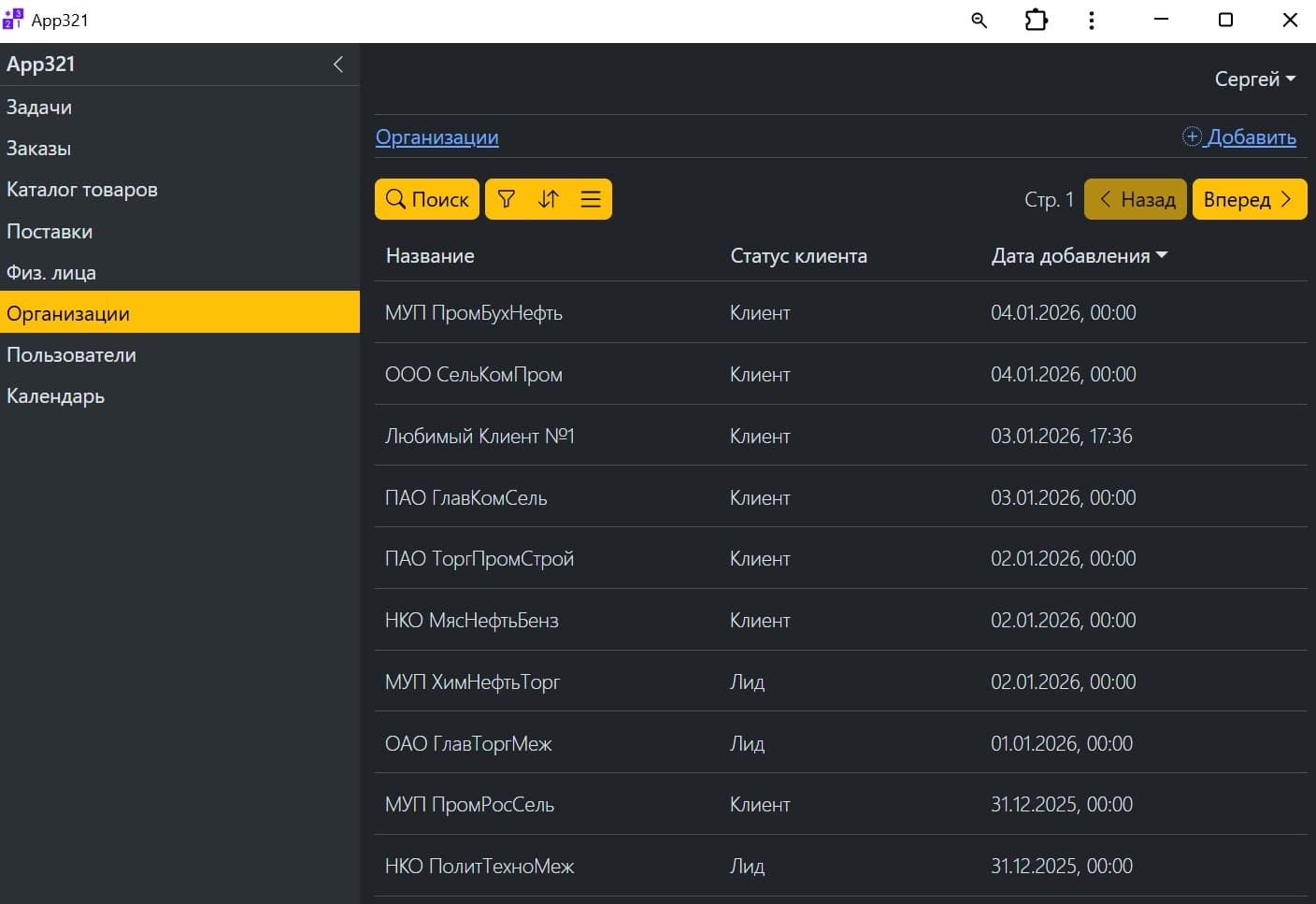Click the App321 logo in title bar
1316x904 pixels.
tap(13, 20)
